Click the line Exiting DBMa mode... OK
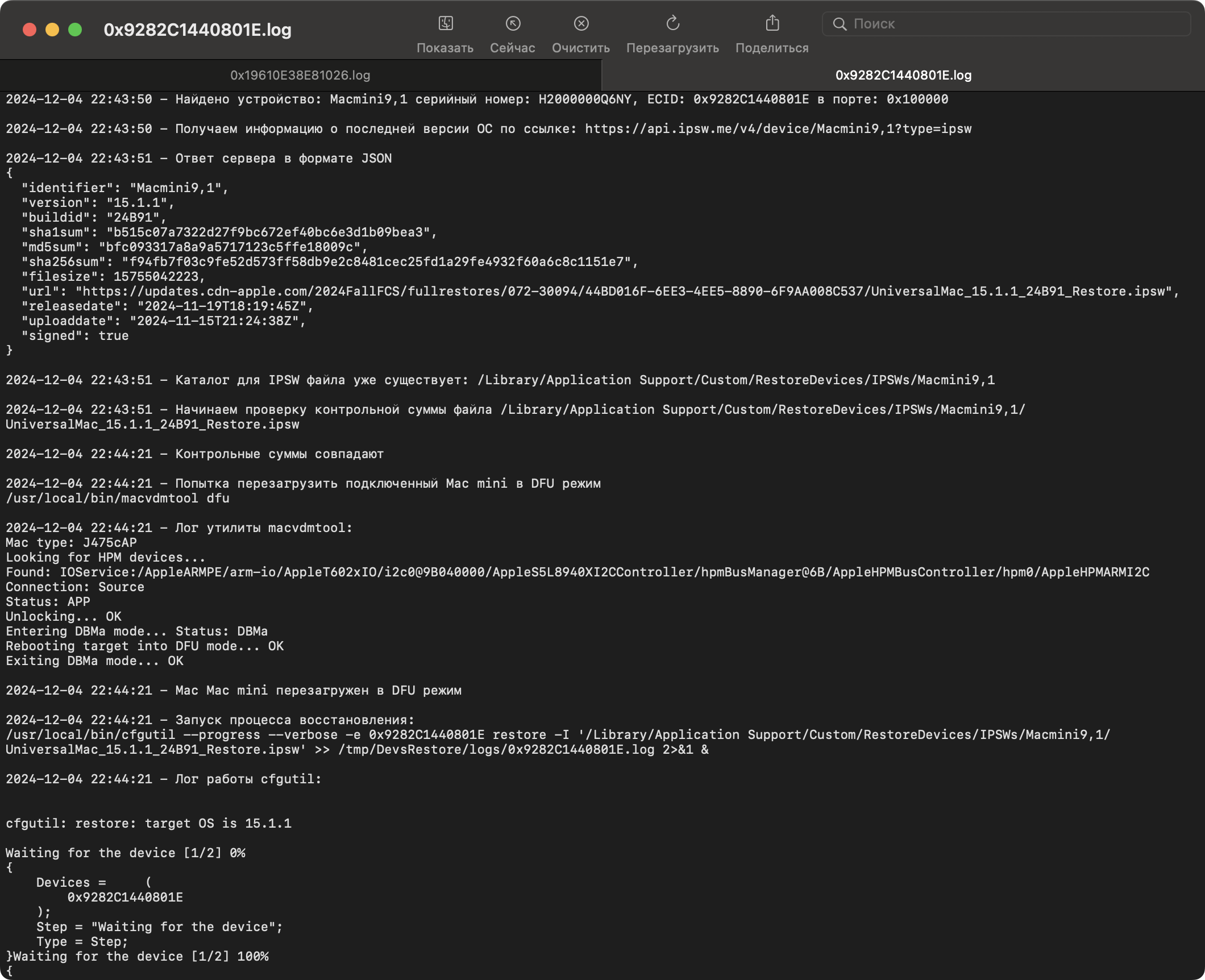Viewport: 1205px width, 980px height. (94, 661)
